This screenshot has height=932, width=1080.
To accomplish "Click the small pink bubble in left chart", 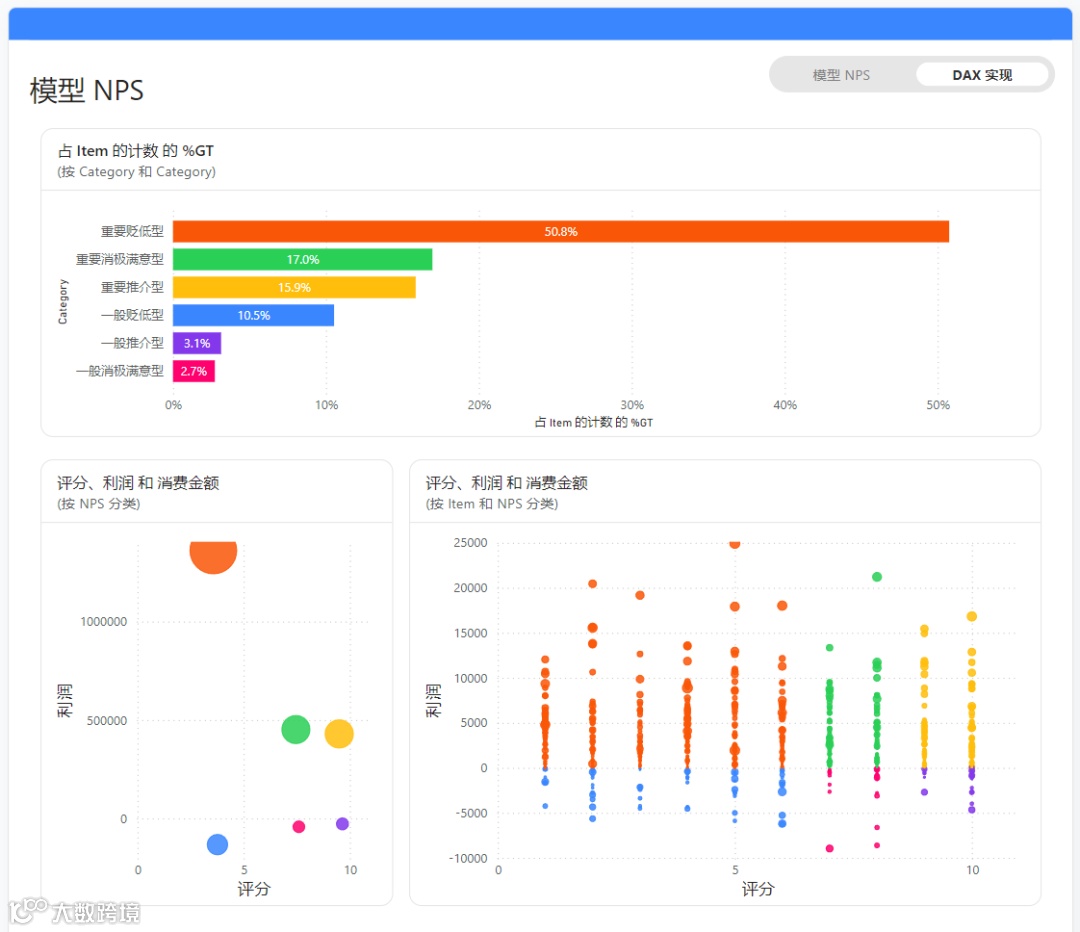I will [298, 827].
